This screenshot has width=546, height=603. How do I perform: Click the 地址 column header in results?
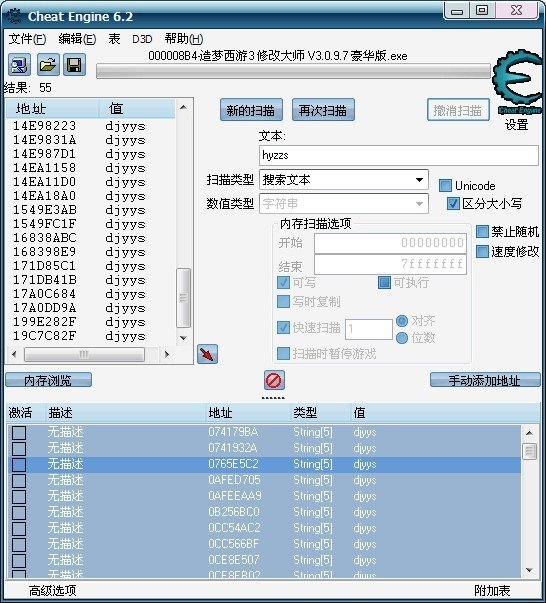click(x=53, y=109)
